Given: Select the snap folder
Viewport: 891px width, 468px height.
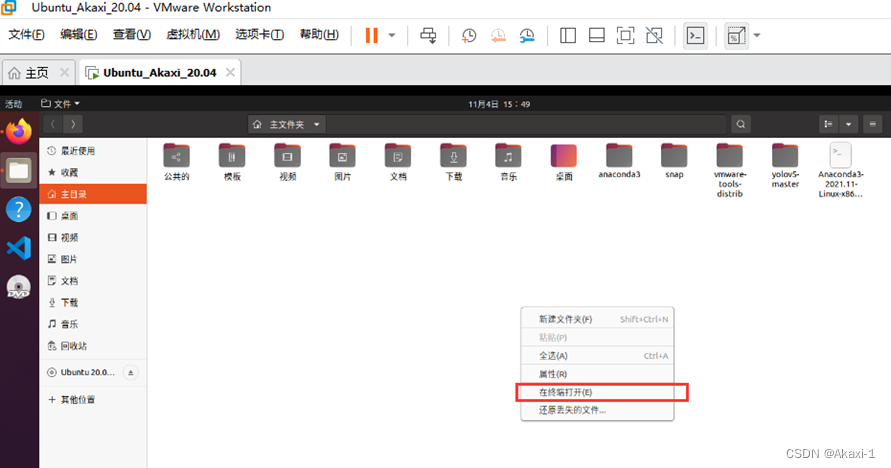Looking at the screenshot, I should [x=674, y=161].
